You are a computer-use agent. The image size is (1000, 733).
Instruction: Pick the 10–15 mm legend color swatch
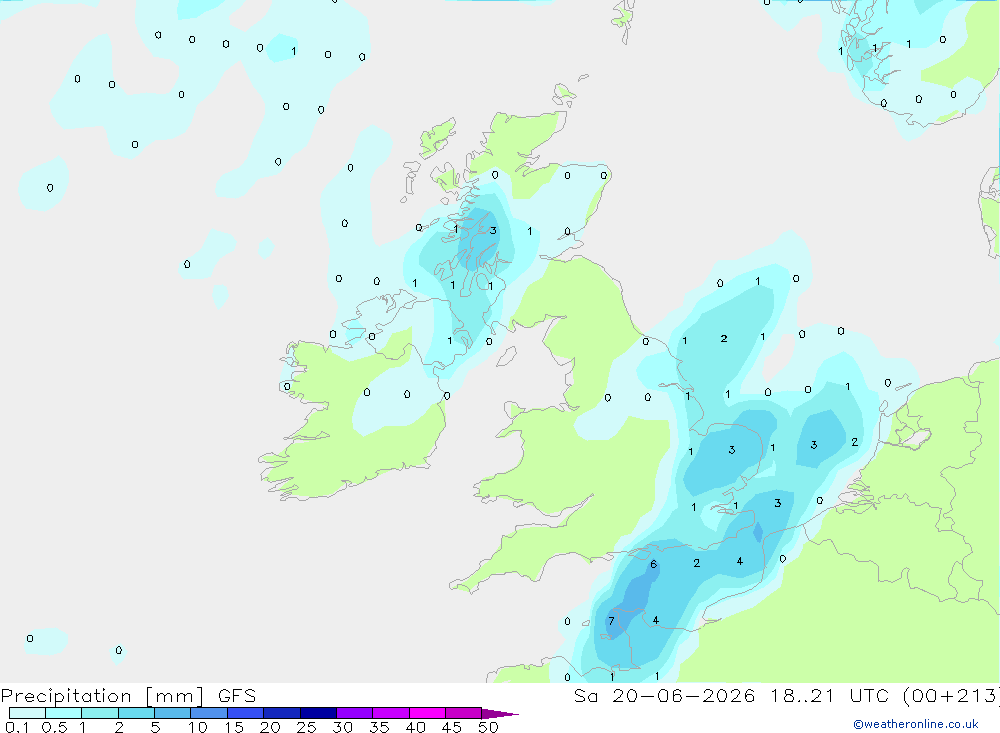[x=209, y=713]
